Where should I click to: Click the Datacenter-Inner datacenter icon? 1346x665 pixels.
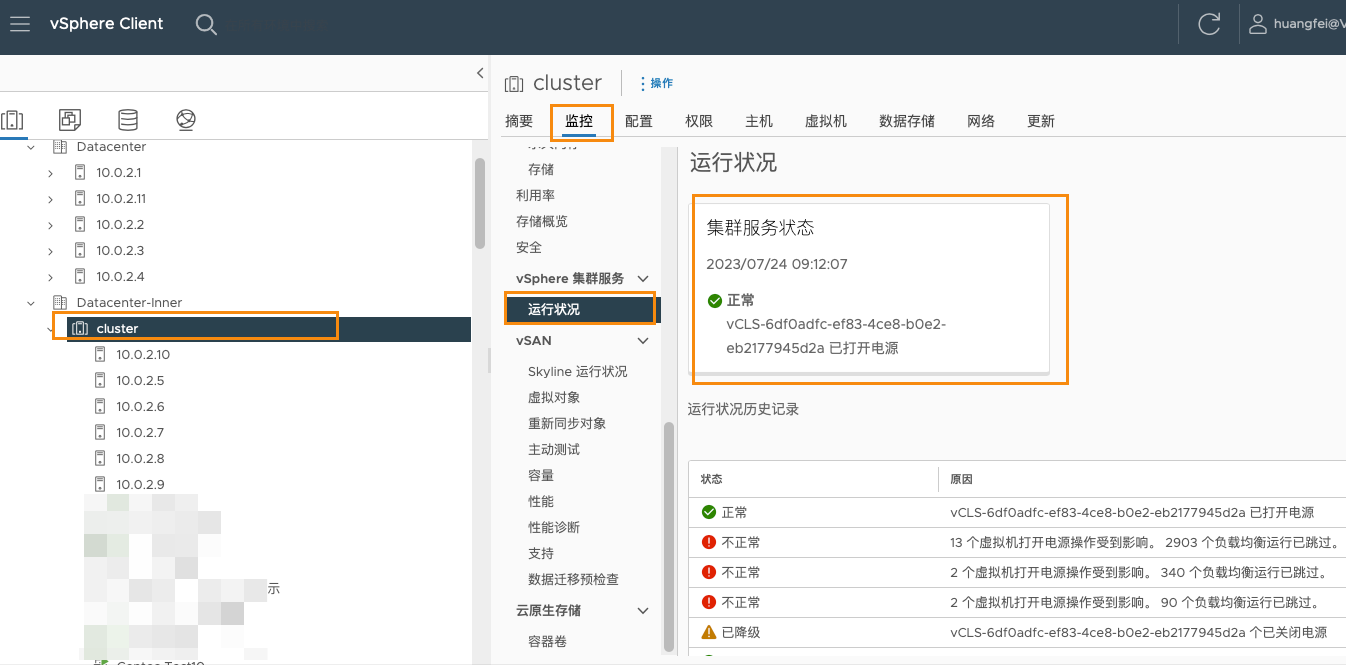point(59,303)
